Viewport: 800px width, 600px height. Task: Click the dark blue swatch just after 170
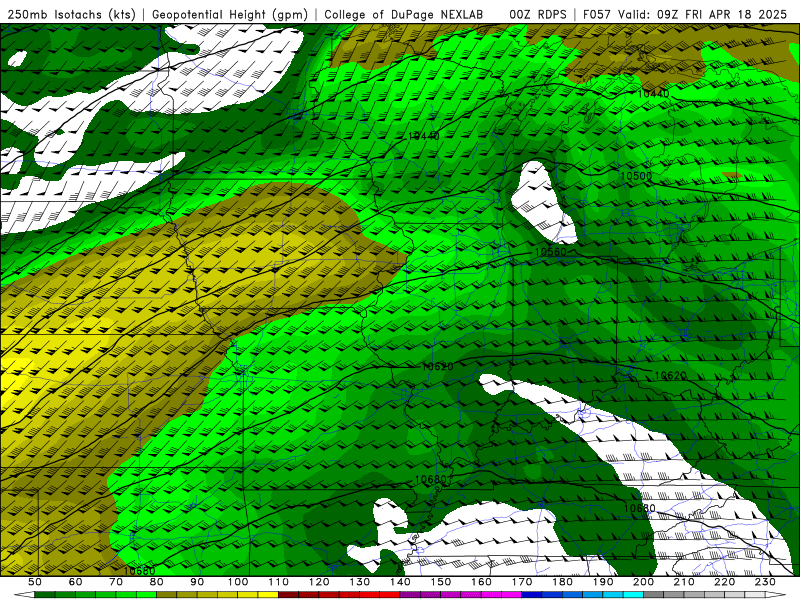(x=531, y=595)
